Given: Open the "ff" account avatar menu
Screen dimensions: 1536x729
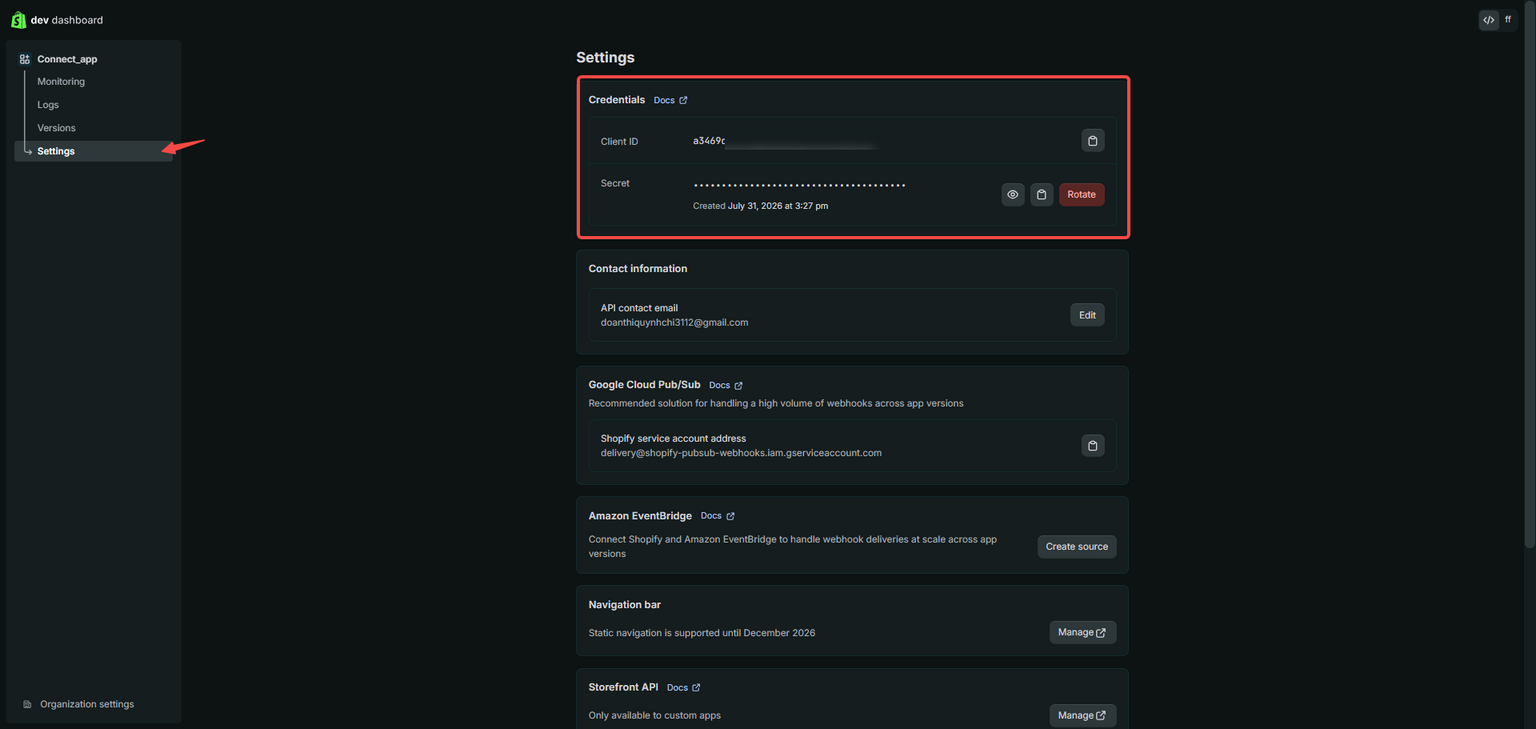Looking at the screenshot, I should [x=1508, y=20].
